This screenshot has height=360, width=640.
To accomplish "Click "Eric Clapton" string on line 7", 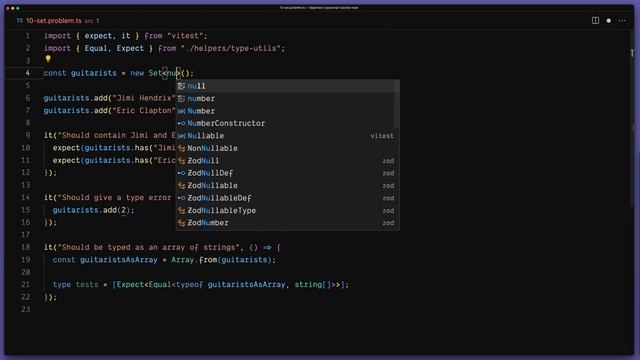I will (x=144, y=111).
